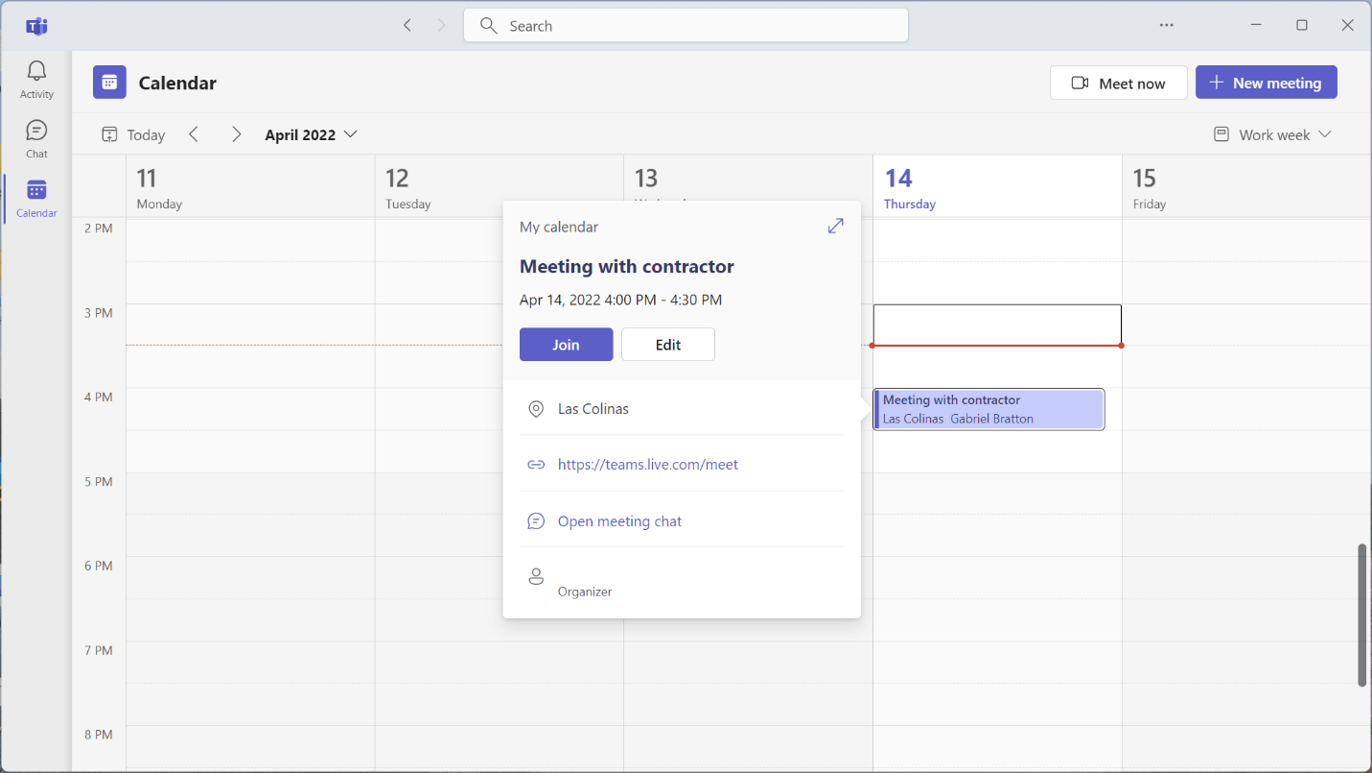1372x773 pixels.
Task: Edit the Meeting with contractor
Action: pos(667,344)
